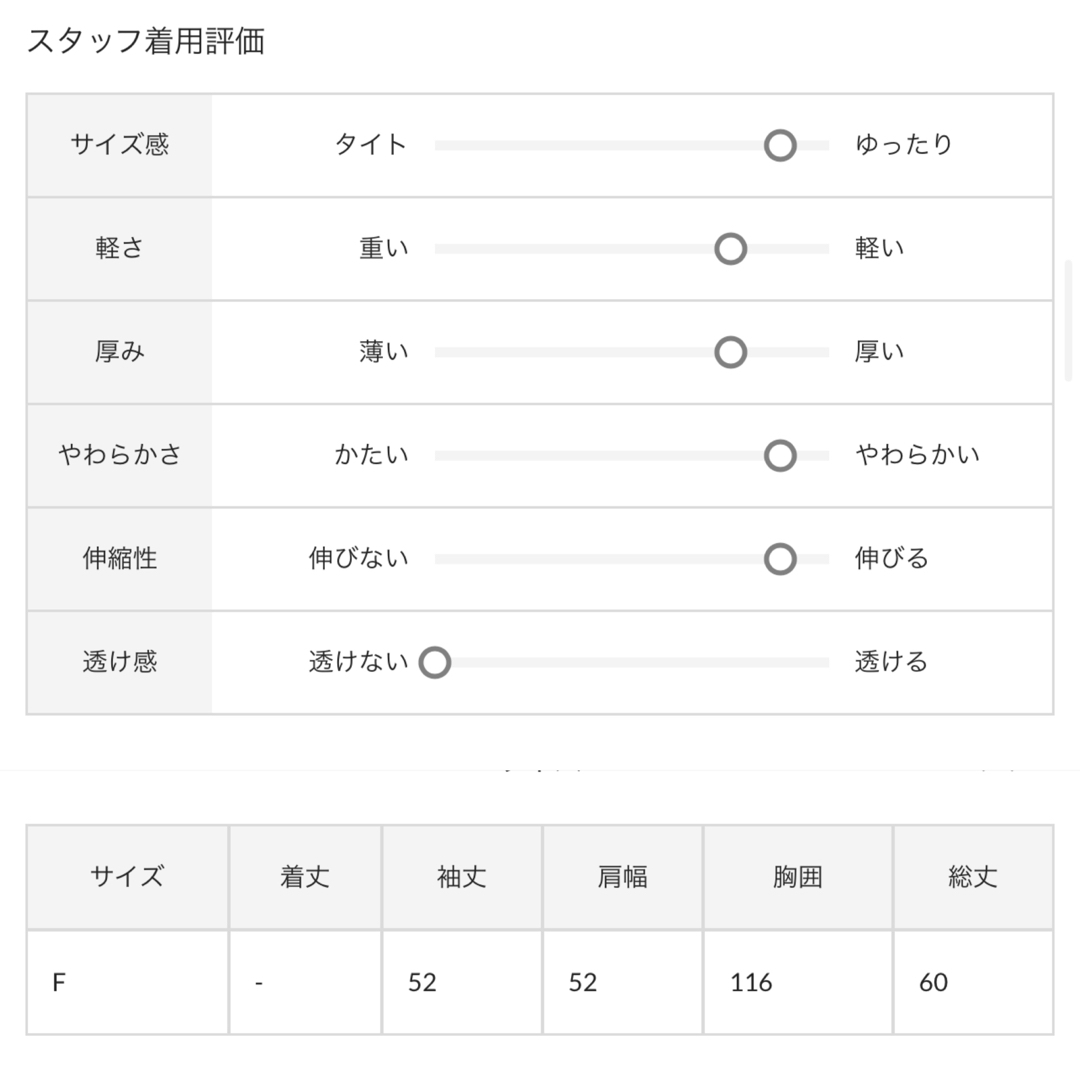Click the 厚み slider handle
Viewport: 1080px width, 1080px height.
coord(730,352)
